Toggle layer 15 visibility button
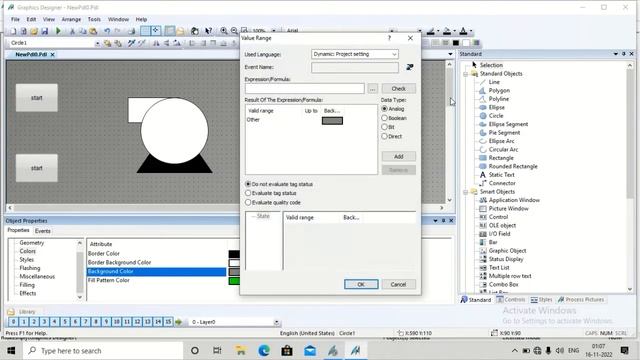The width and height of the screenshot is (640, 360). (x=168, y=322)
